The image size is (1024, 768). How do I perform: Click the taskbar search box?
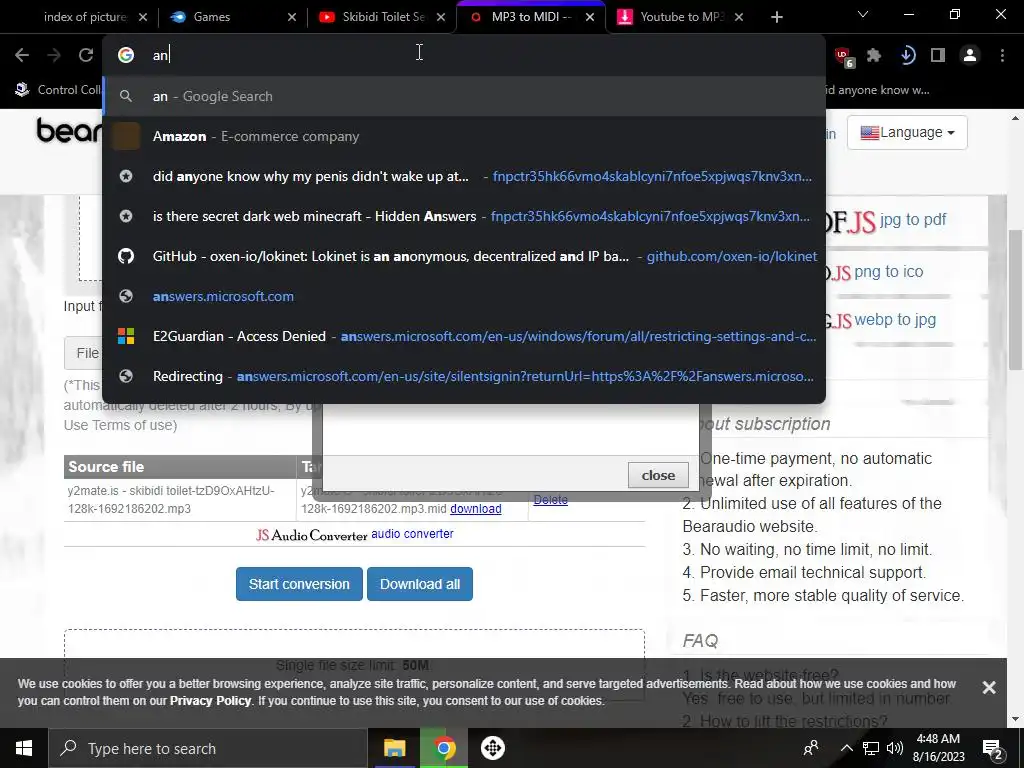tap(208, 748)
